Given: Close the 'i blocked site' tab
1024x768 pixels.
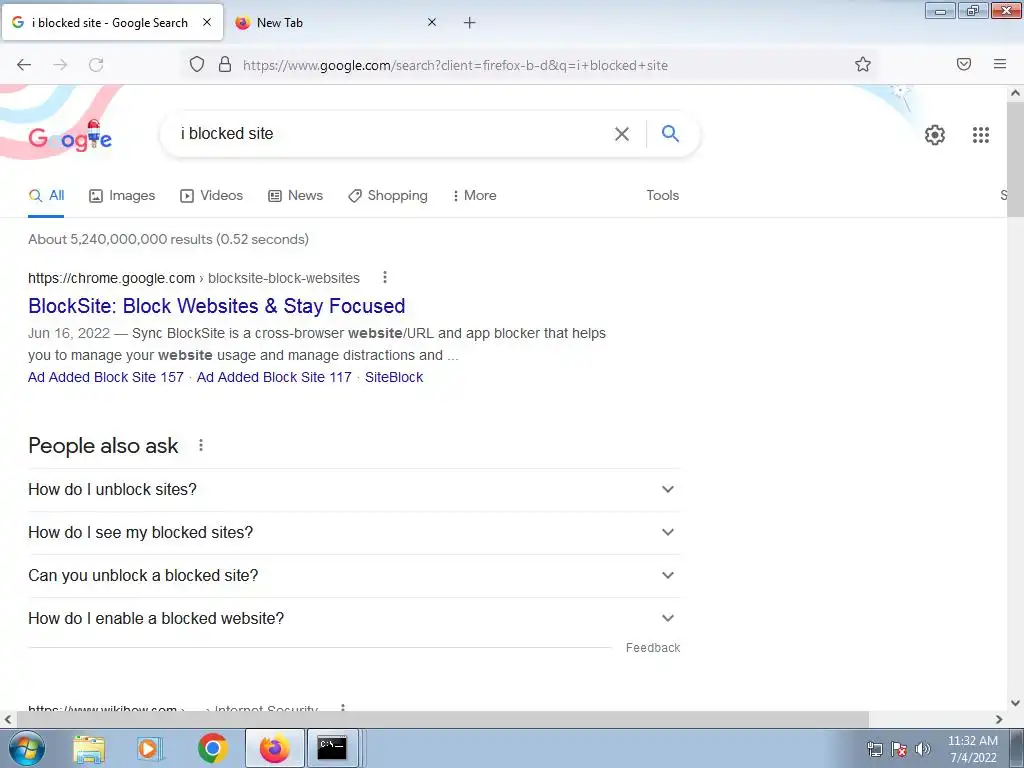Looking at the screenshot, I should (207, 22).
